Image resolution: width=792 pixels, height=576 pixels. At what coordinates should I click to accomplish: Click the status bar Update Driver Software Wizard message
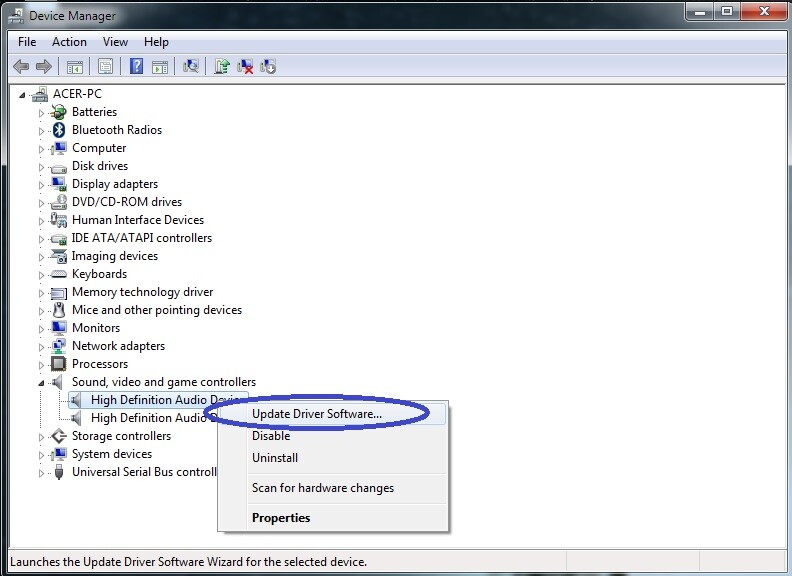[188, 562]
